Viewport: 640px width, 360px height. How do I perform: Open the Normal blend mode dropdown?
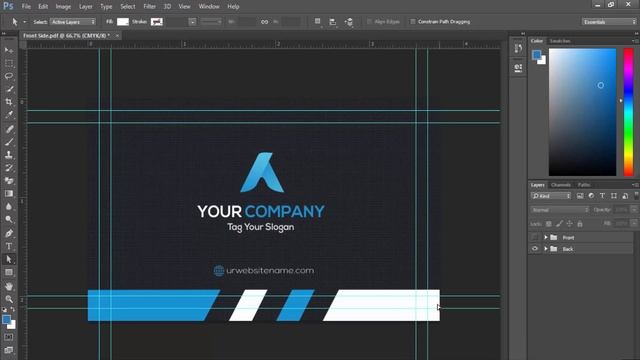tap(560, 210)
